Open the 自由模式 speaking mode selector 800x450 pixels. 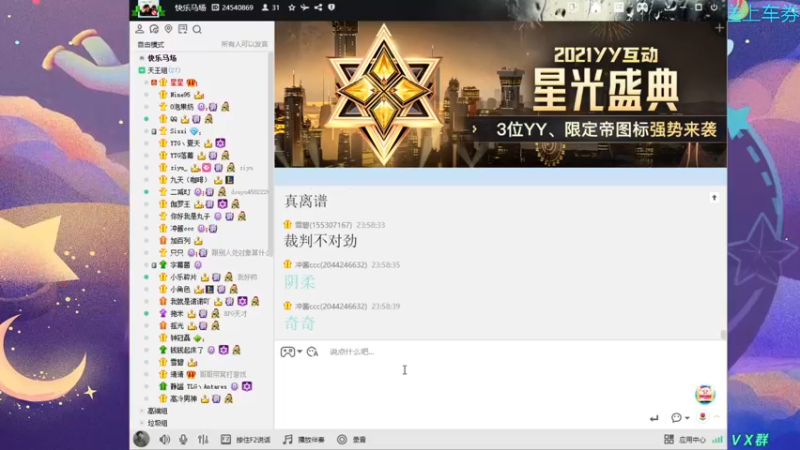point(151,44)
